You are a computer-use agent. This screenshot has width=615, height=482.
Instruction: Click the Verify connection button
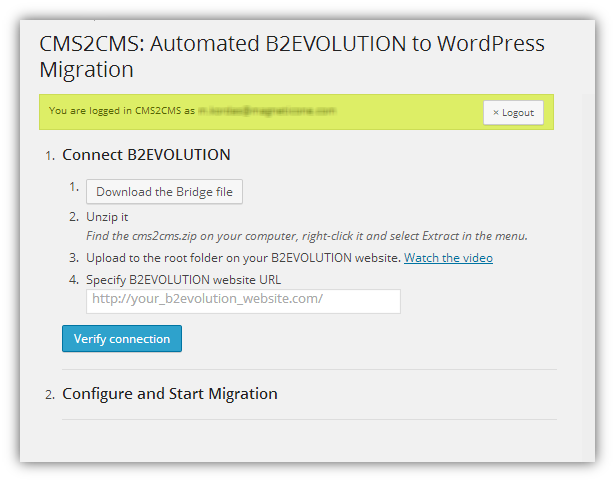click(122, 338)
